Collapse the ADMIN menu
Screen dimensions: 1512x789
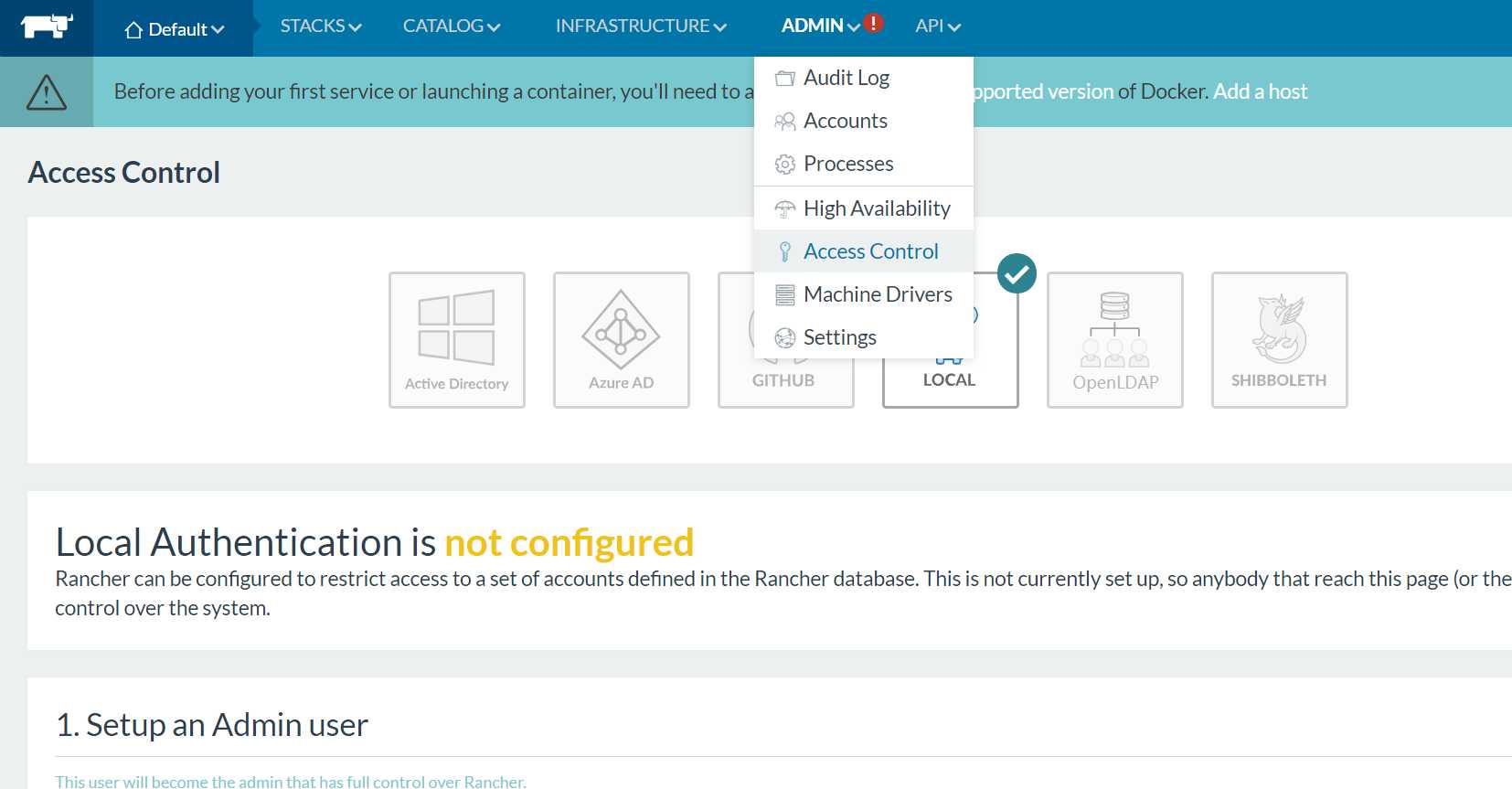(x=820, y=27)
